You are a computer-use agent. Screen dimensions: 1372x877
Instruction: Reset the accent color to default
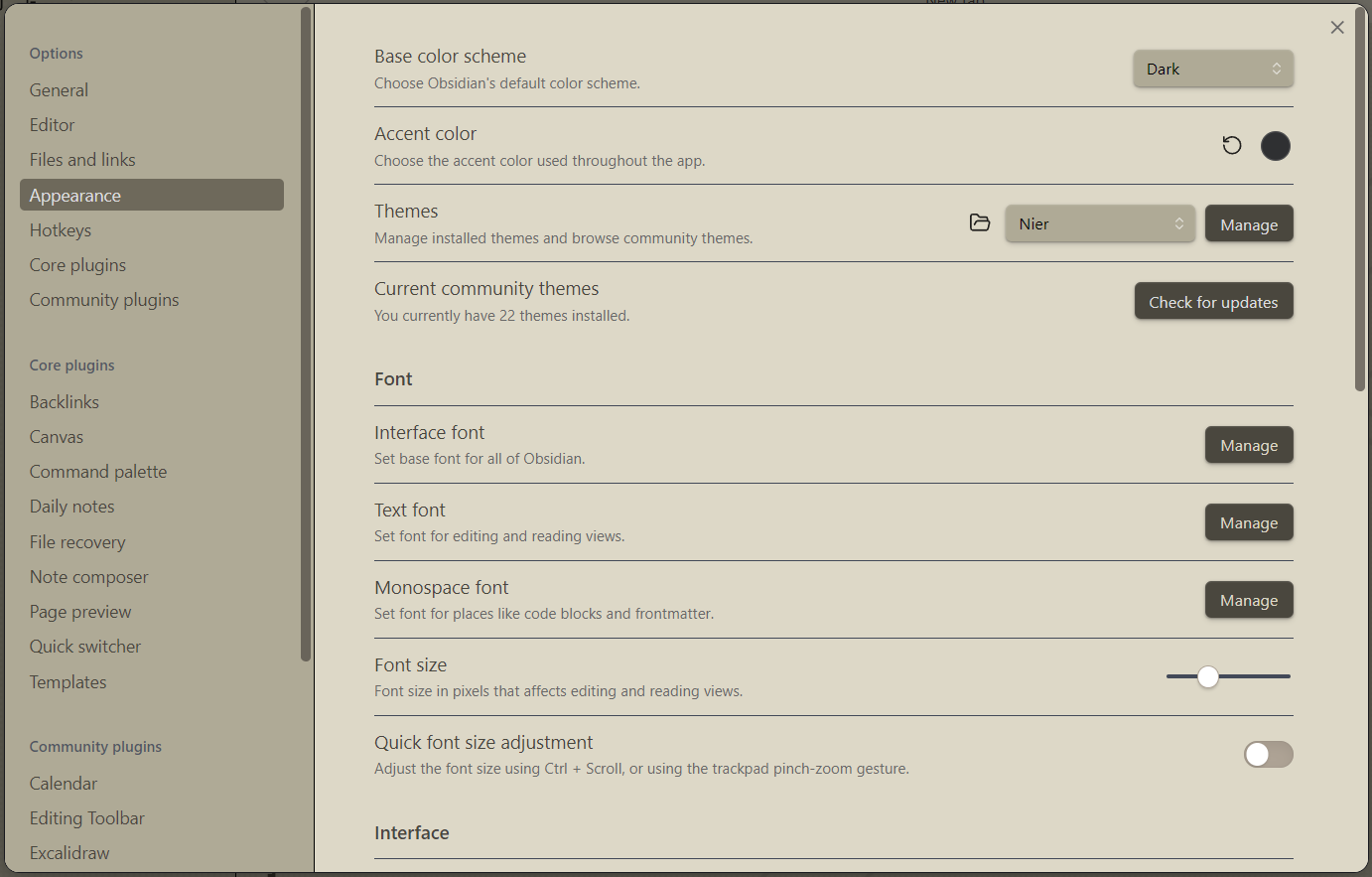[x=1232, y=146]
